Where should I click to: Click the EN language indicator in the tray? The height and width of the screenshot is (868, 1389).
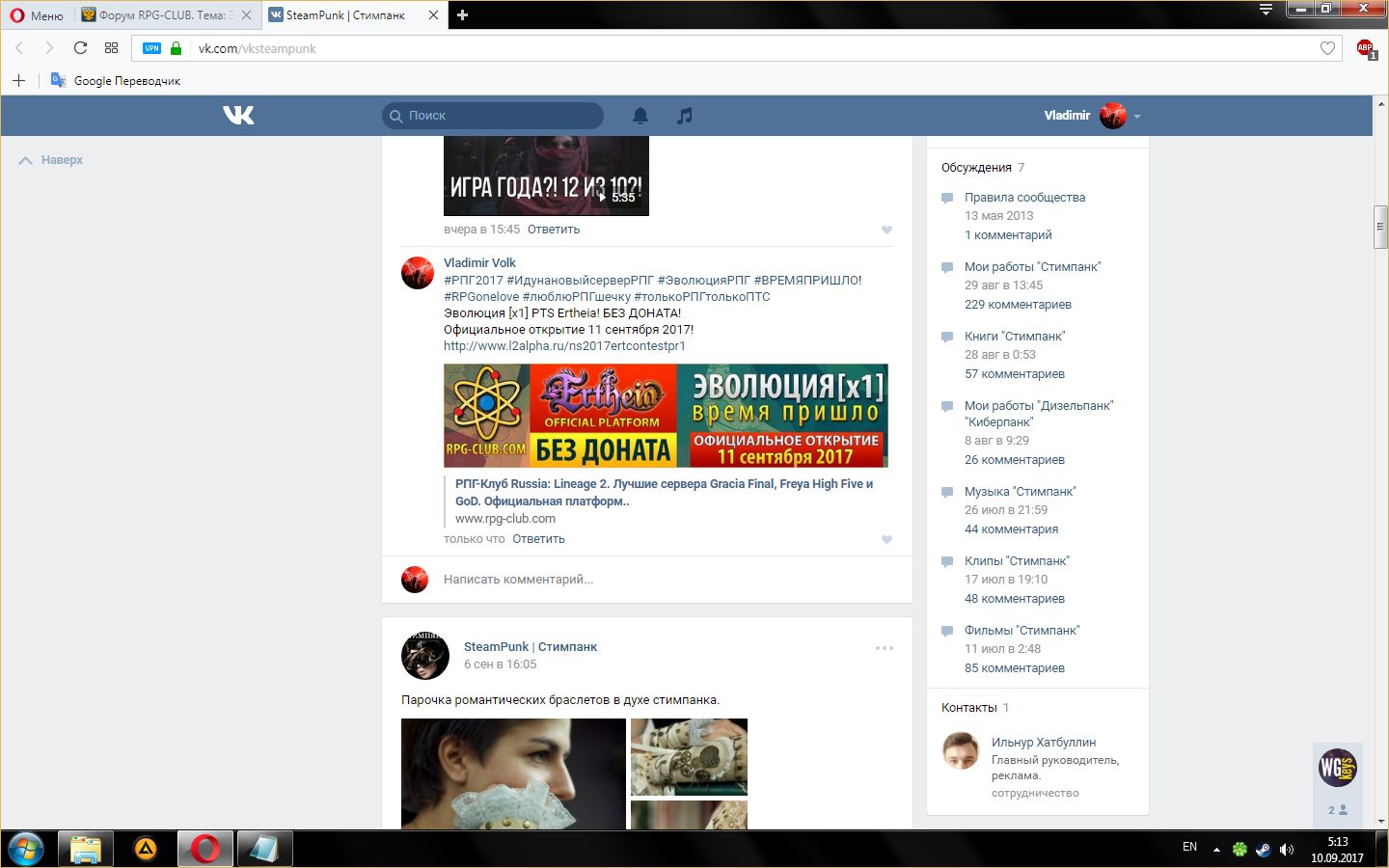pos(1189,847)
